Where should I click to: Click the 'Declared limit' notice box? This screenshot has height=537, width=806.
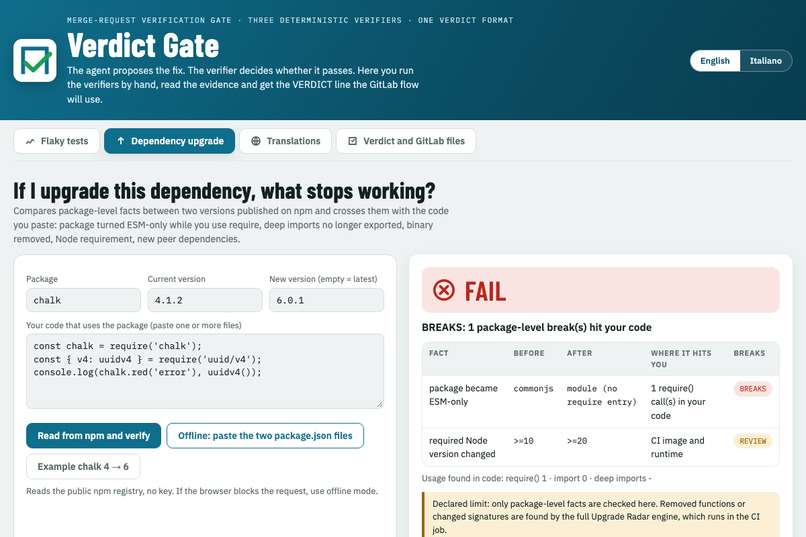coord(600,515)
